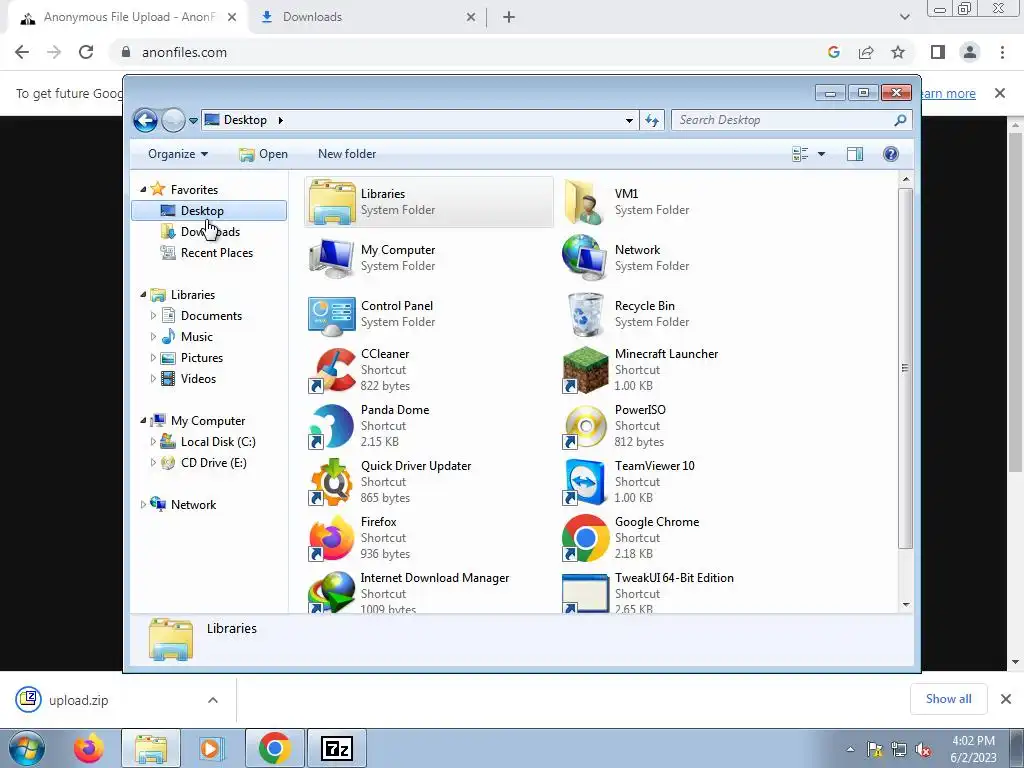Select the TeamViewer 10 shortcut icon

pos(585,483)
